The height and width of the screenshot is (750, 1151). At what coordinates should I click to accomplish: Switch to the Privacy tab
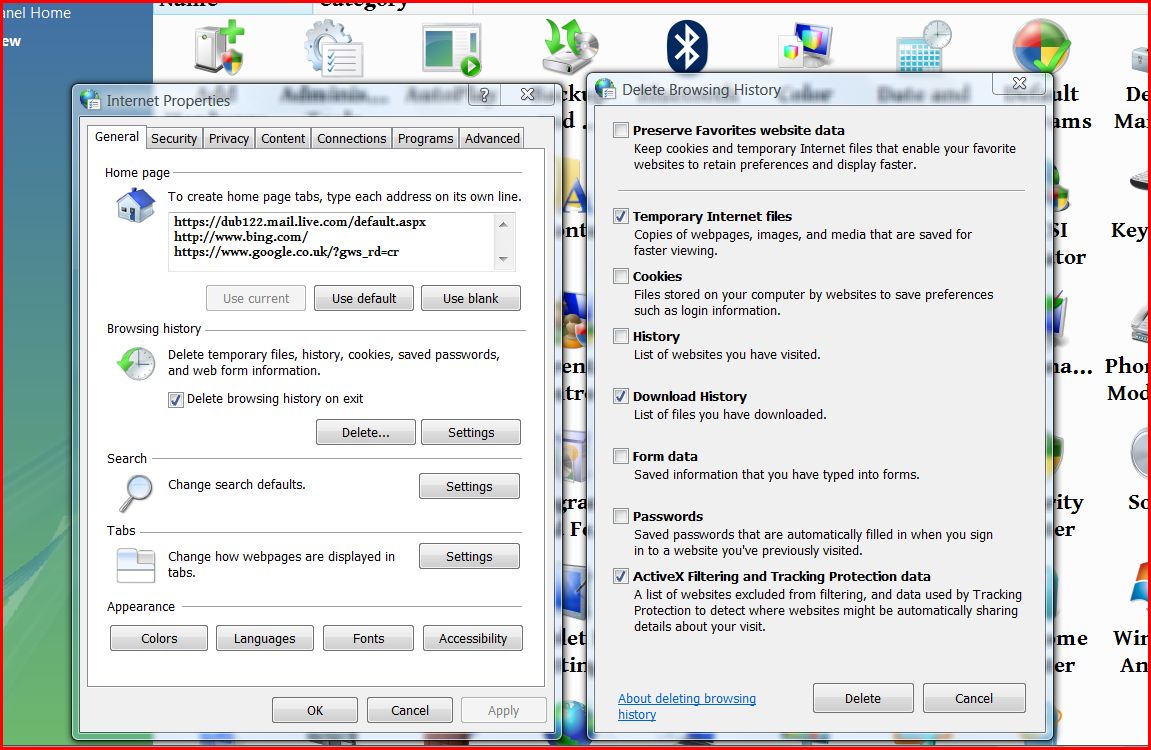pyautogui.click(x=228, y=138)
